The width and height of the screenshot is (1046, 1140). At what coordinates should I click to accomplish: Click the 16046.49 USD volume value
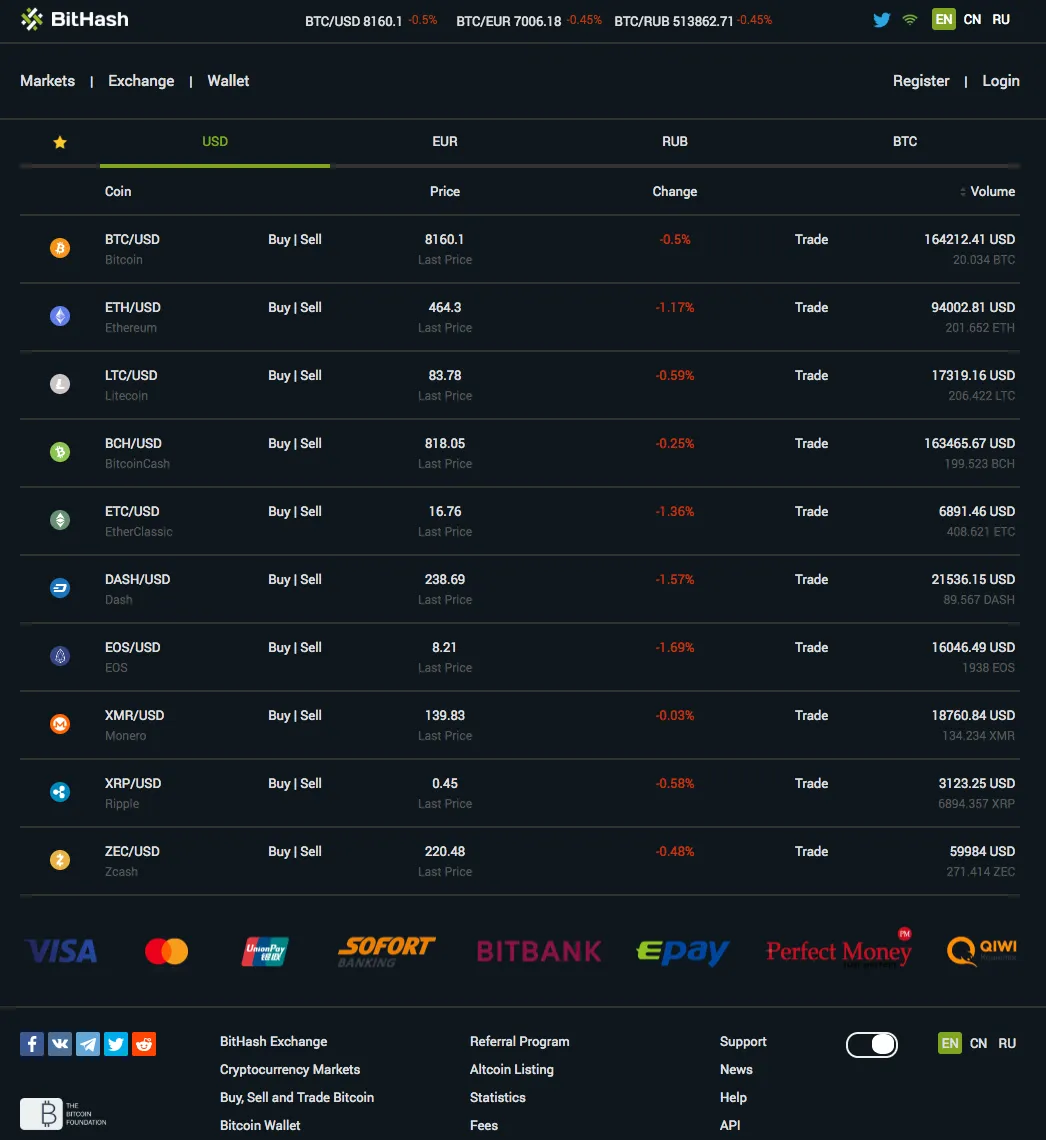coord(973,647)
